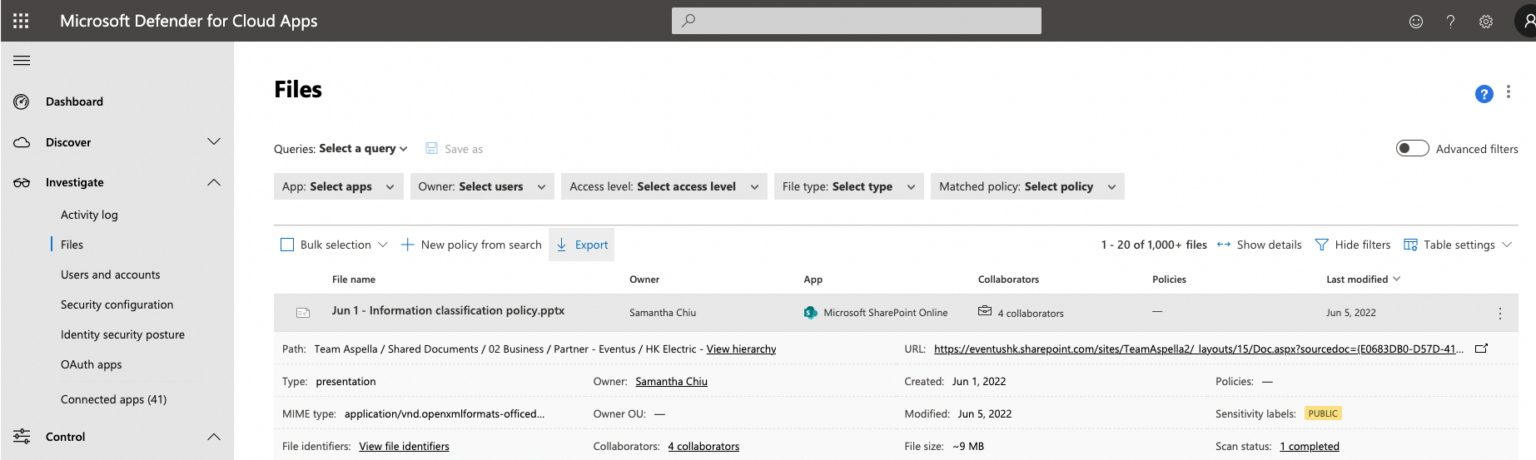
Task: Open row actions menu for Jun 1 file
Action: click(1499, 313)
